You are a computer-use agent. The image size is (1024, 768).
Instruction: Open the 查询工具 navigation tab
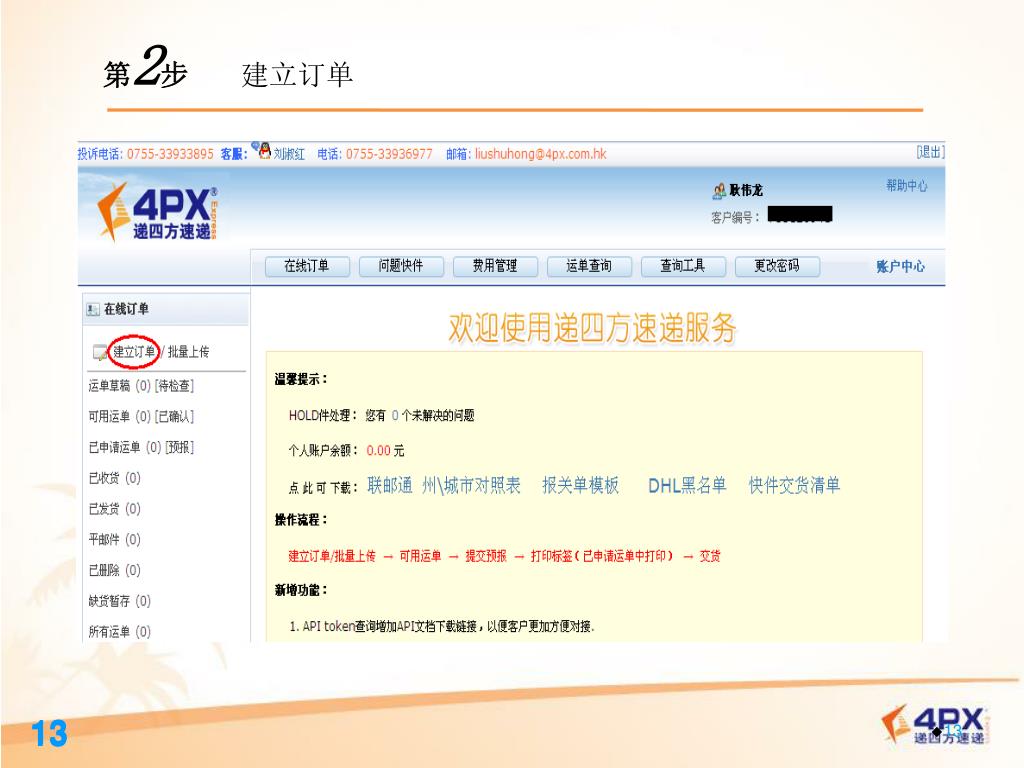click(x=683, y=266)
